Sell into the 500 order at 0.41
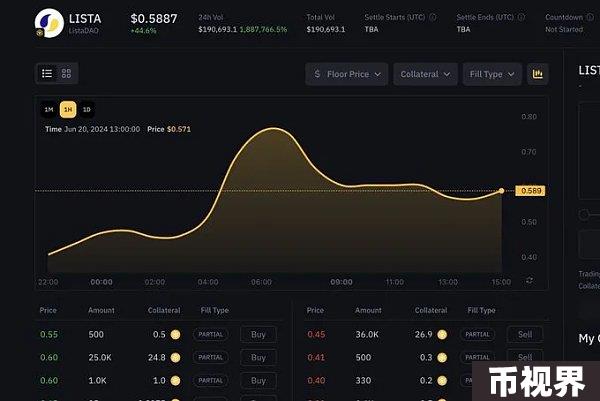 (x=525, y=356)
